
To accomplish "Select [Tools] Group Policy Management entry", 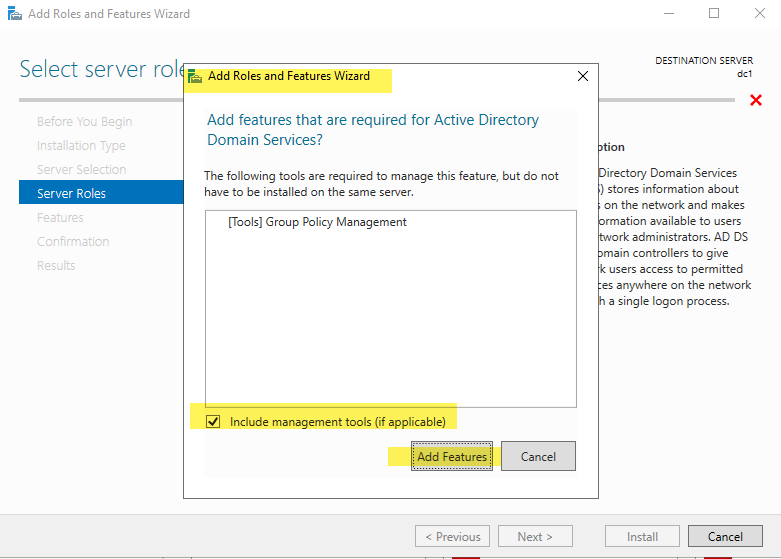I will [317, 222].
